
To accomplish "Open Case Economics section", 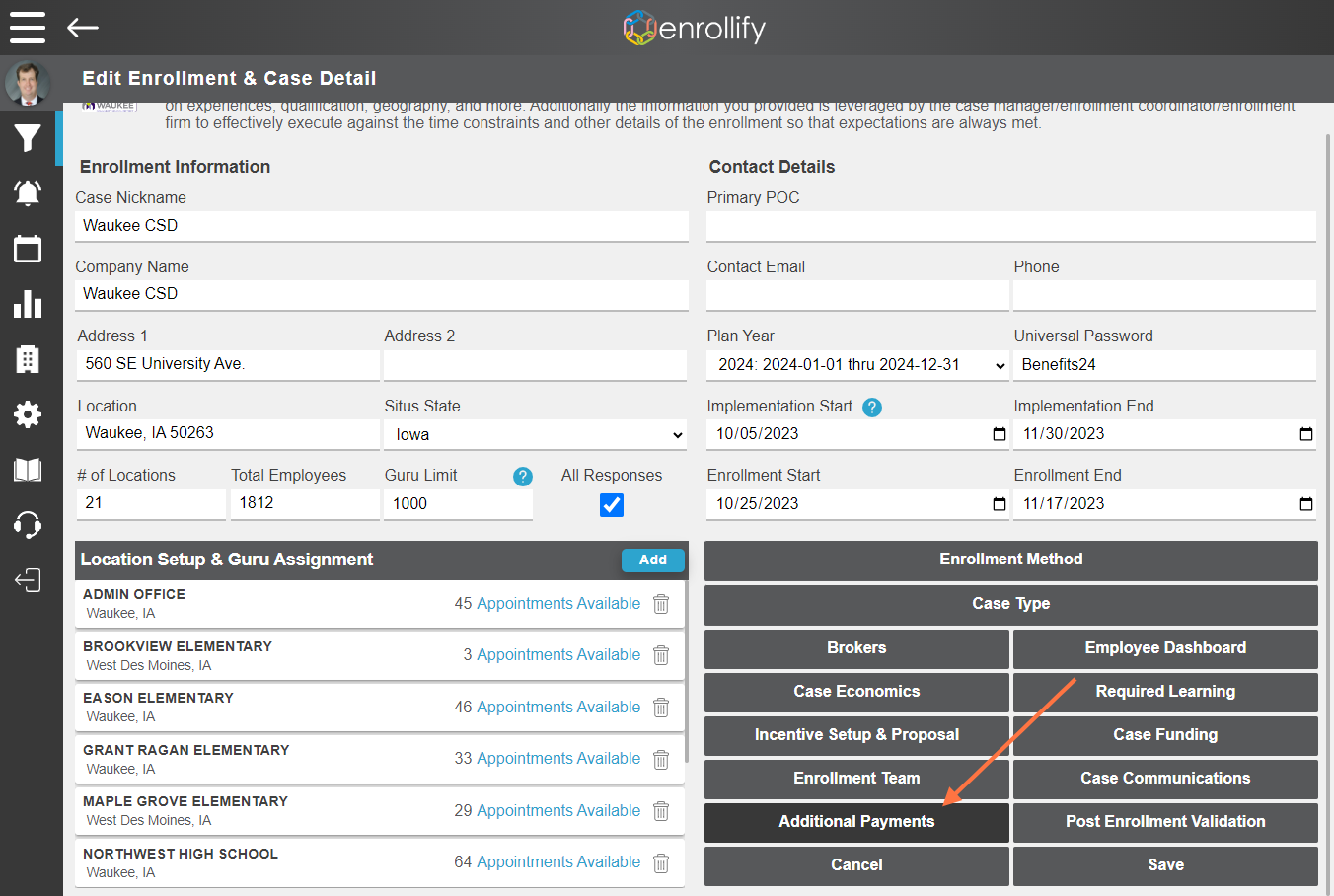I will point(856,692).
